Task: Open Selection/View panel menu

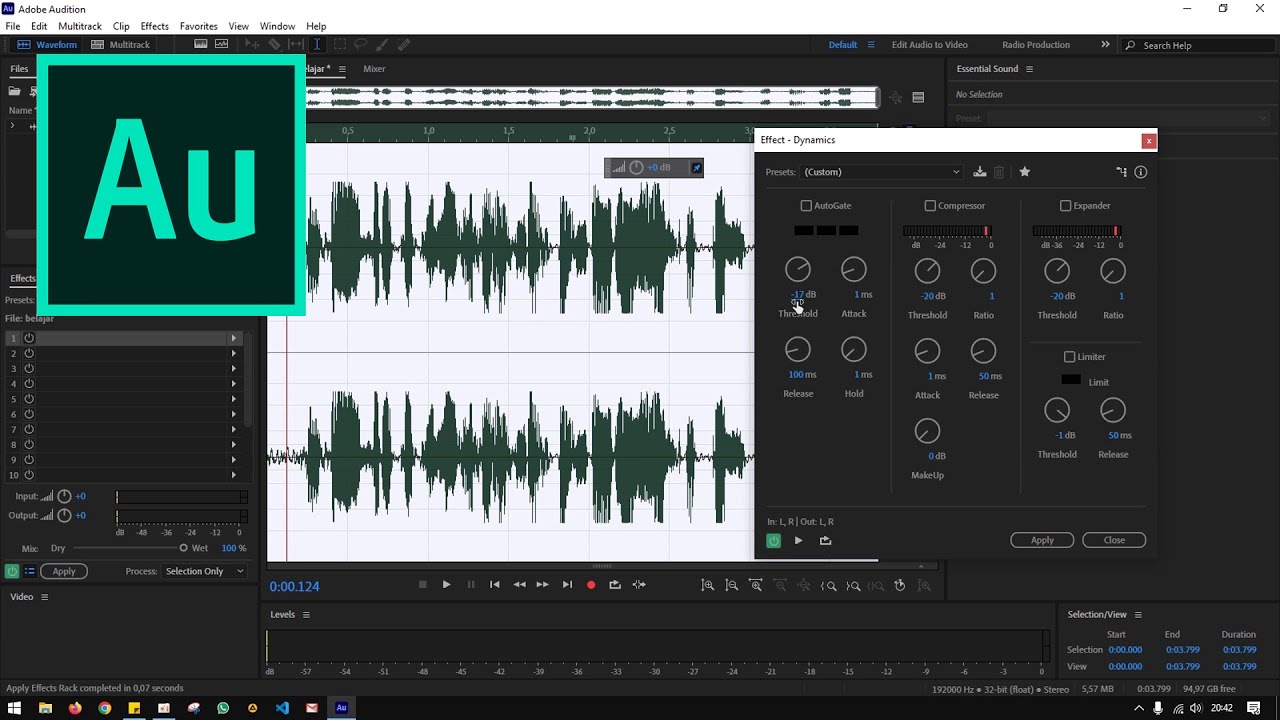Action: pyautogui.click(x=1138, y=615)
